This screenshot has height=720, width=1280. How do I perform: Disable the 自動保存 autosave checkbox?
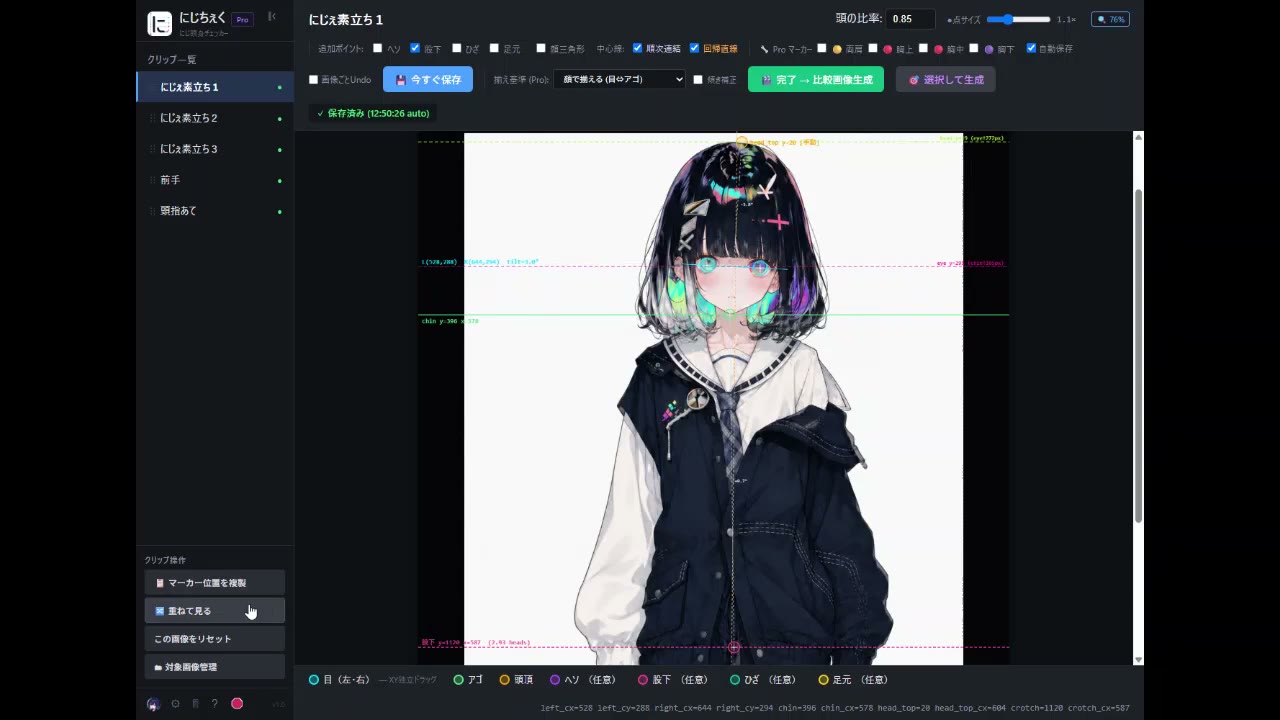[x=1031, y=48]
